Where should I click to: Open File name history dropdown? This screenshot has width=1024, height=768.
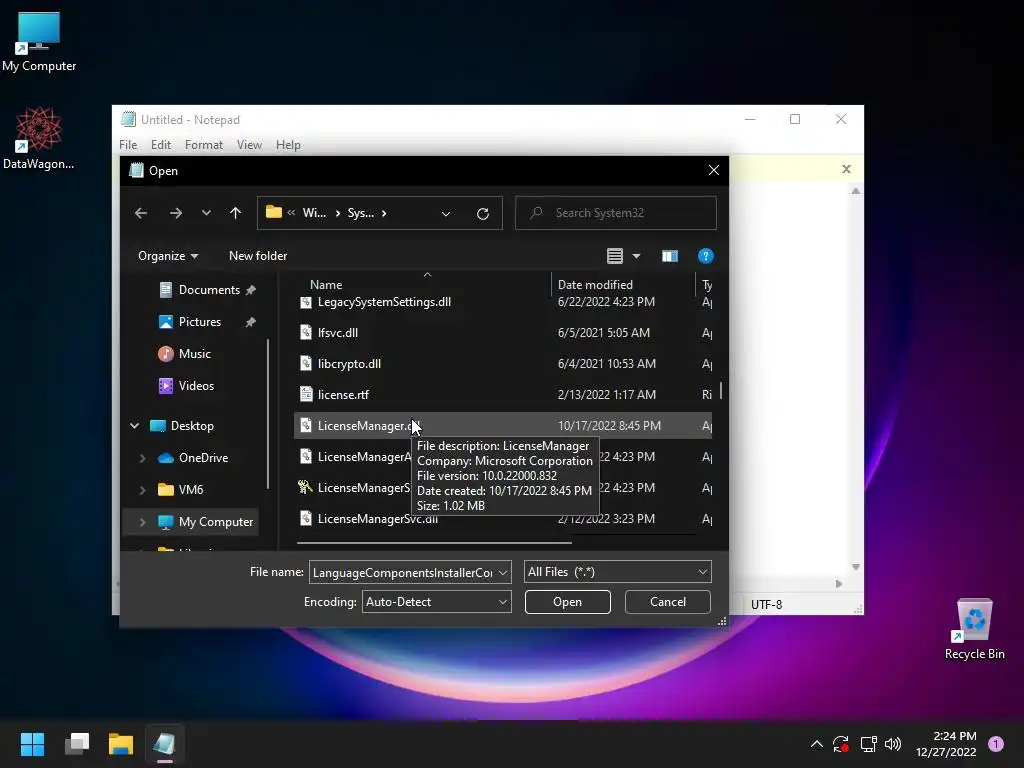[x=503, y=572]
